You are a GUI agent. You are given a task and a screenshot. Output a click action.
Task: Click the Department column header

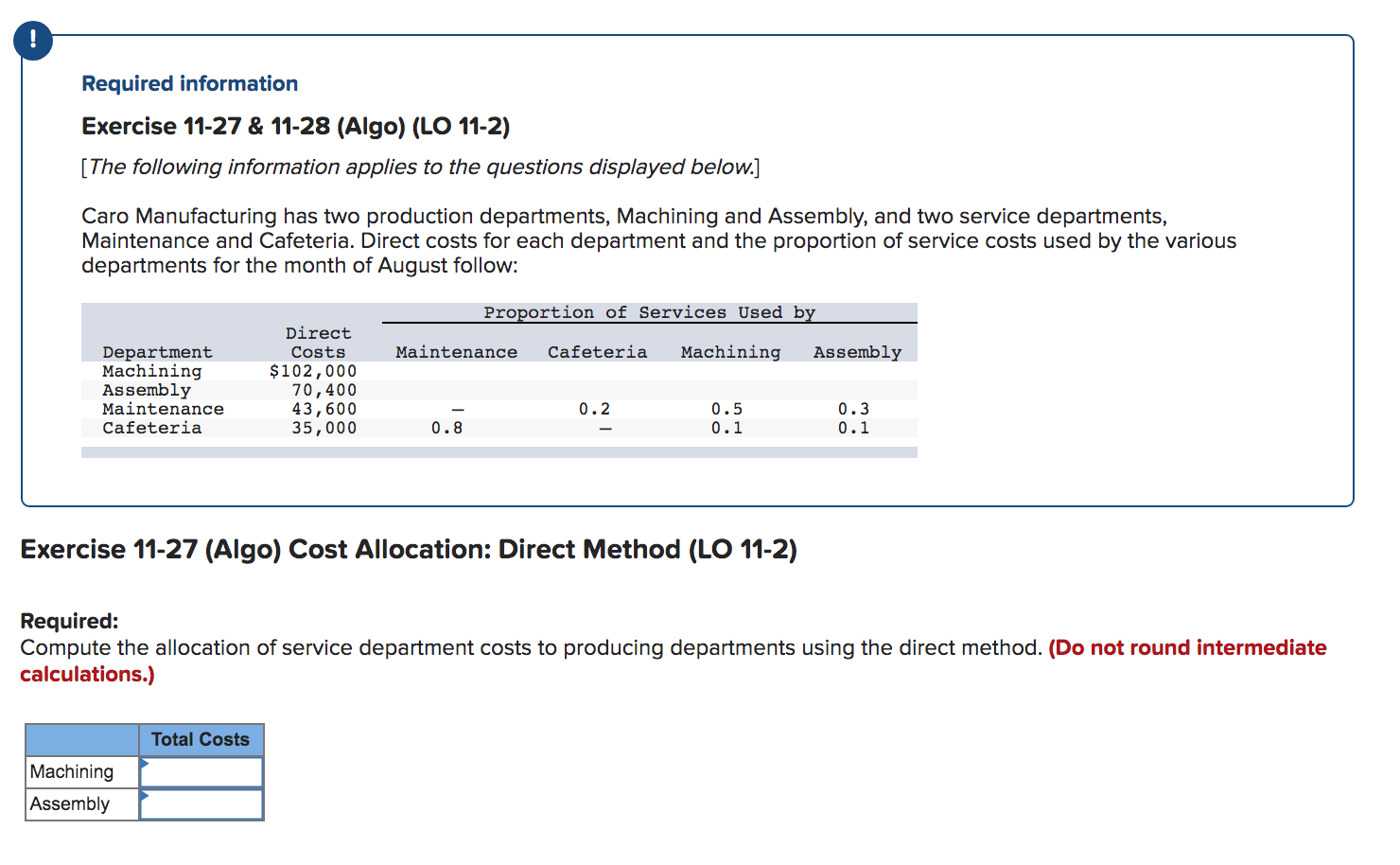coord(157,351)
